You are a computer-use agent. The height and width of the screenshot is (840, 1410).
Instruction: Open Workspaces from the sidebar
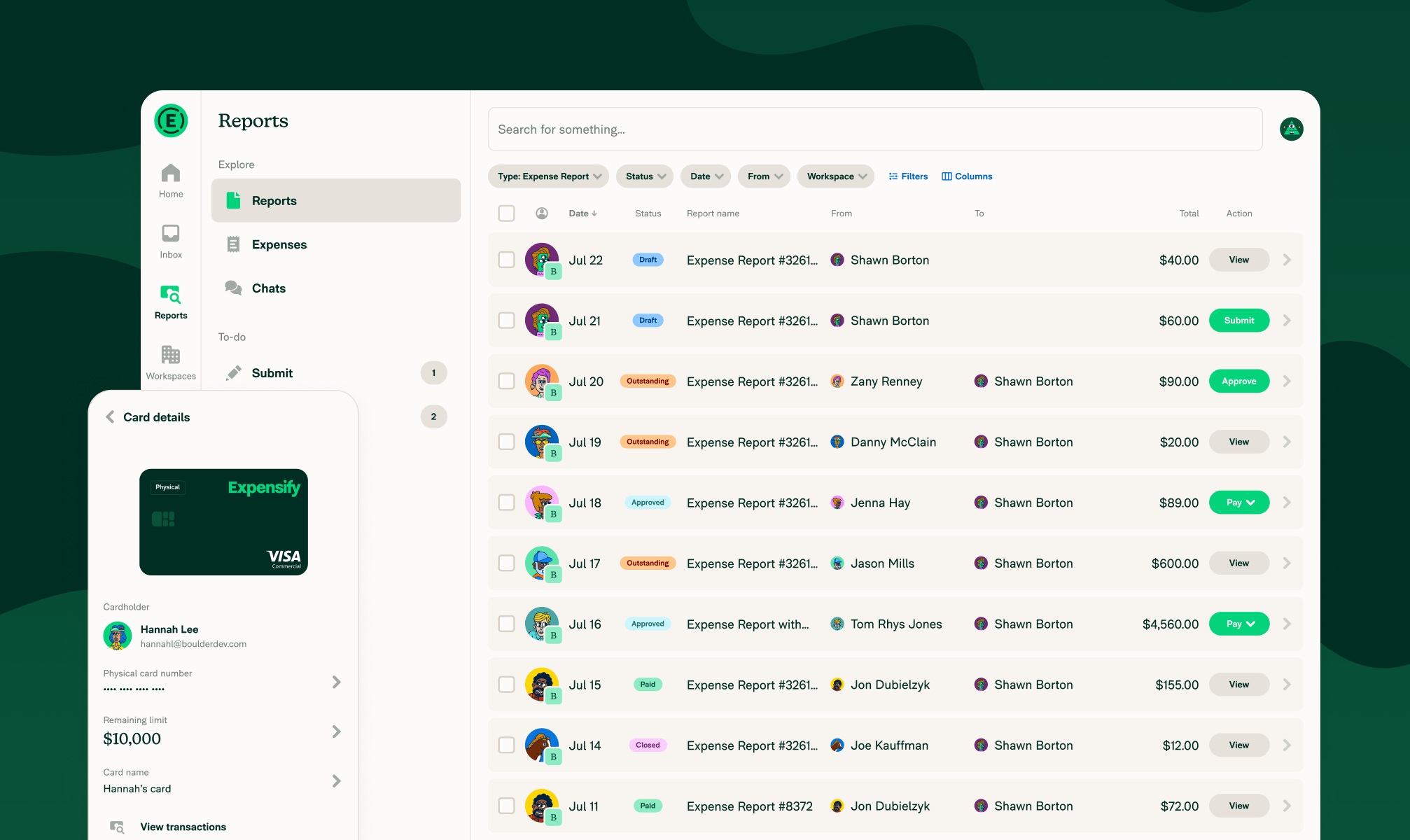tap(171, 363)
